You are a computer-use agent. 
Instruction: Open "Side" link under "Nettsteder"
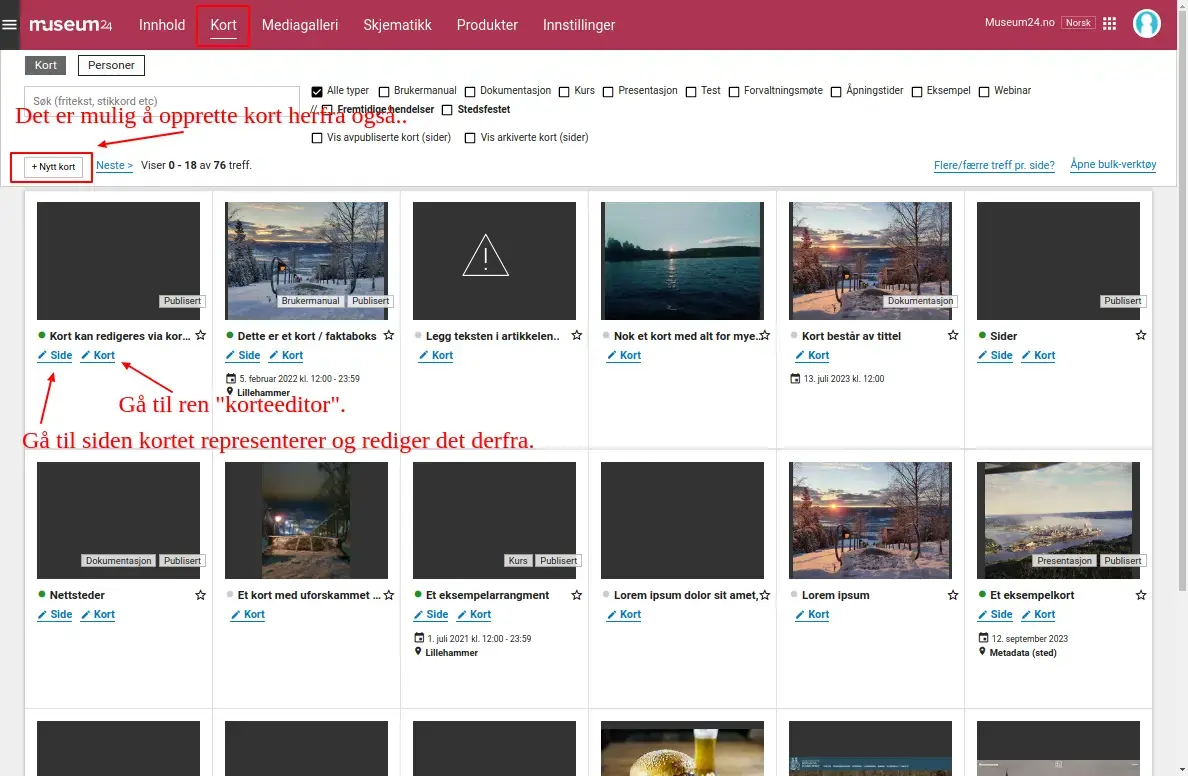(x=55, y=615)
